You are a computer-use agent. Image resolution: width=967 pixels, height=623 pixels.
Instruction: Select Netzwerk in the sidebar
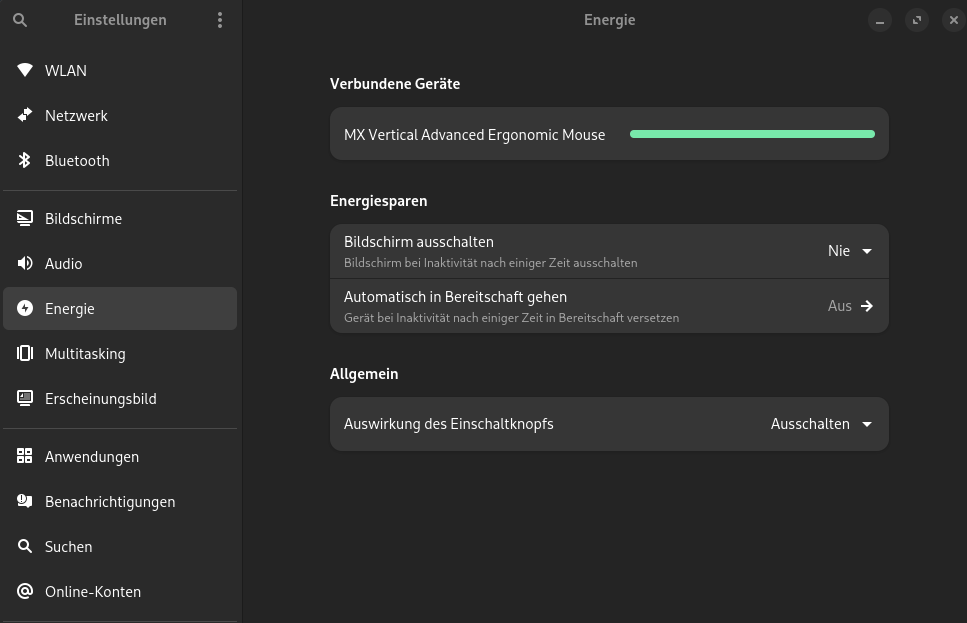click(x=76, y=115)
